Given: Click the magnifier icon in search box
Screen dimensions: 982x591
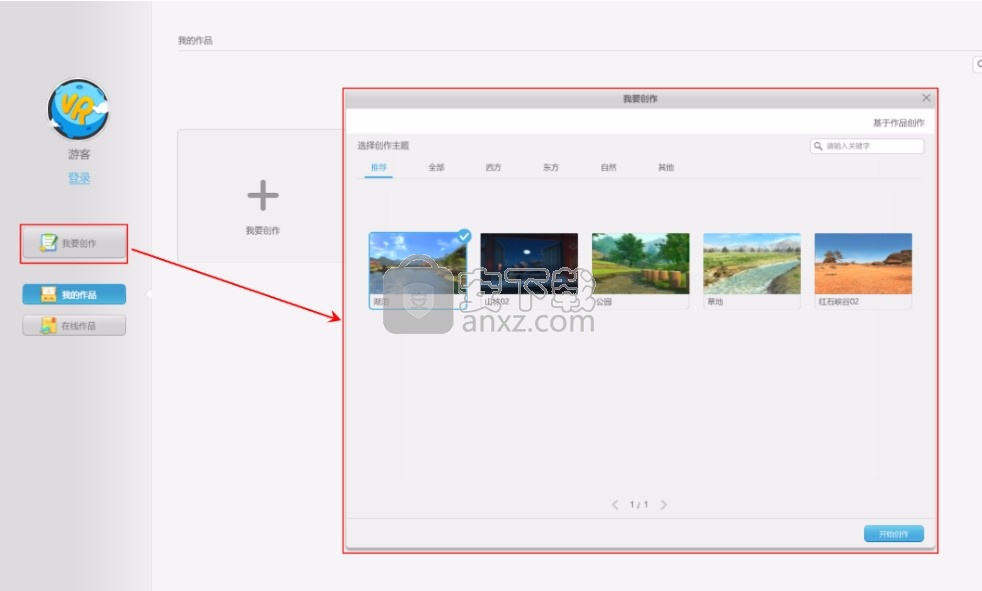Looking at the screenshot, I should pyautogui.click(x=818, y=146).
